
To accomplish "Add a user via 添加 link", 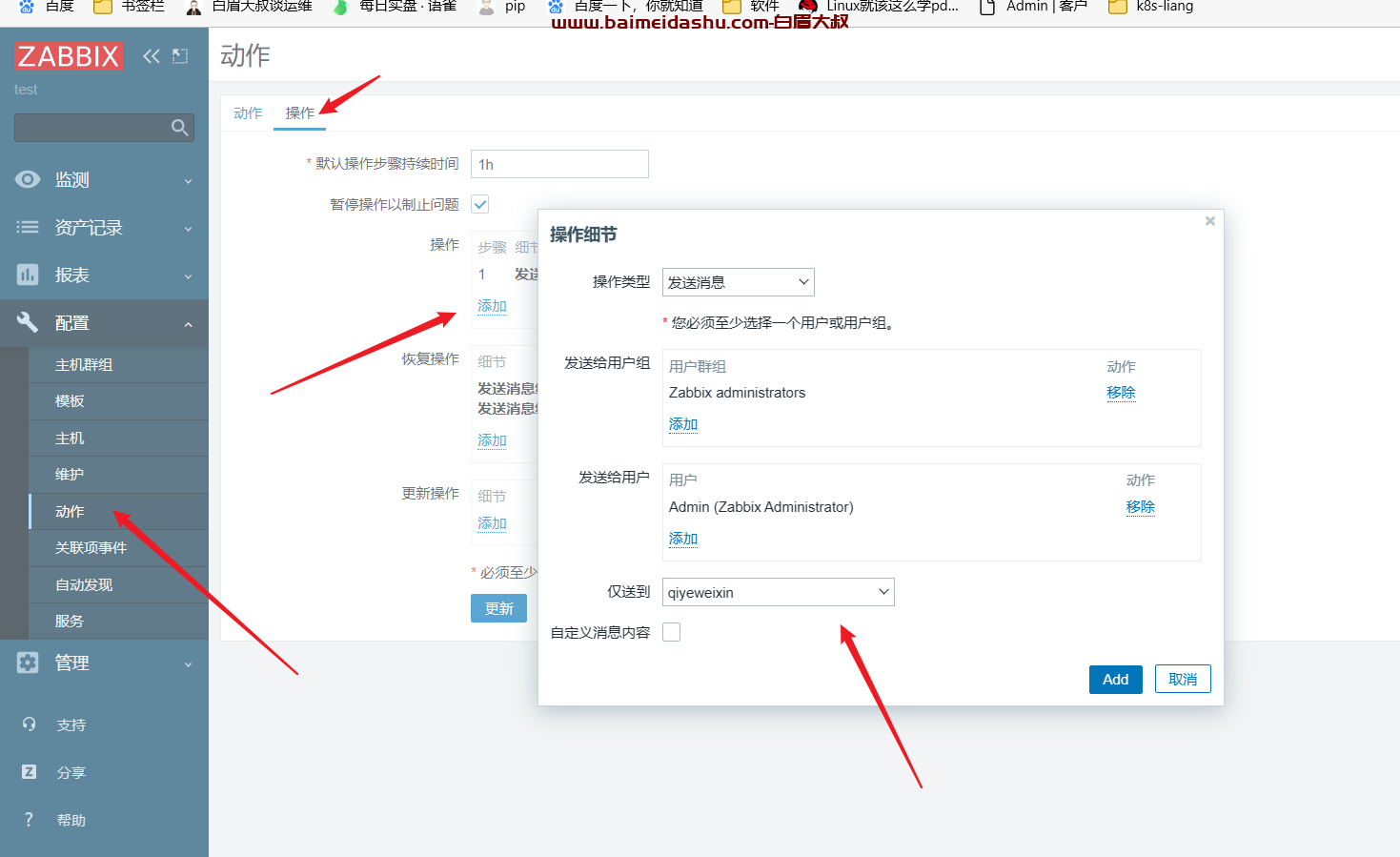I will point(683,538).
